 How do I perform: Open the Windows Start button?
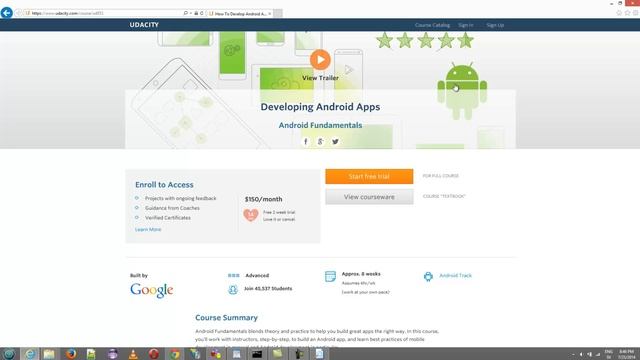click(x=9, y=354)
